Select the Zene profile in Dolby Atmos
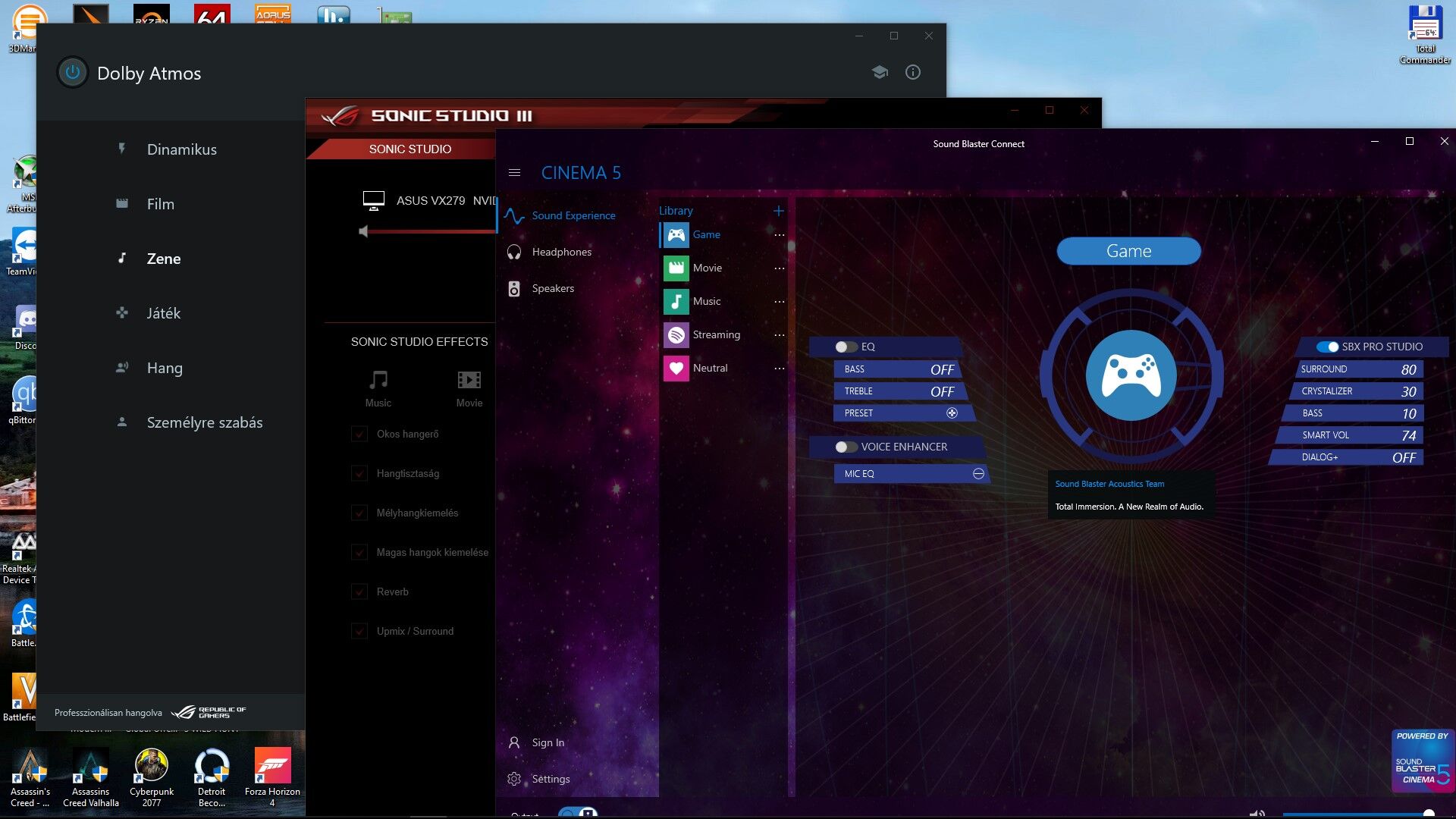The image size is (1456, 819). pos(163,259)
